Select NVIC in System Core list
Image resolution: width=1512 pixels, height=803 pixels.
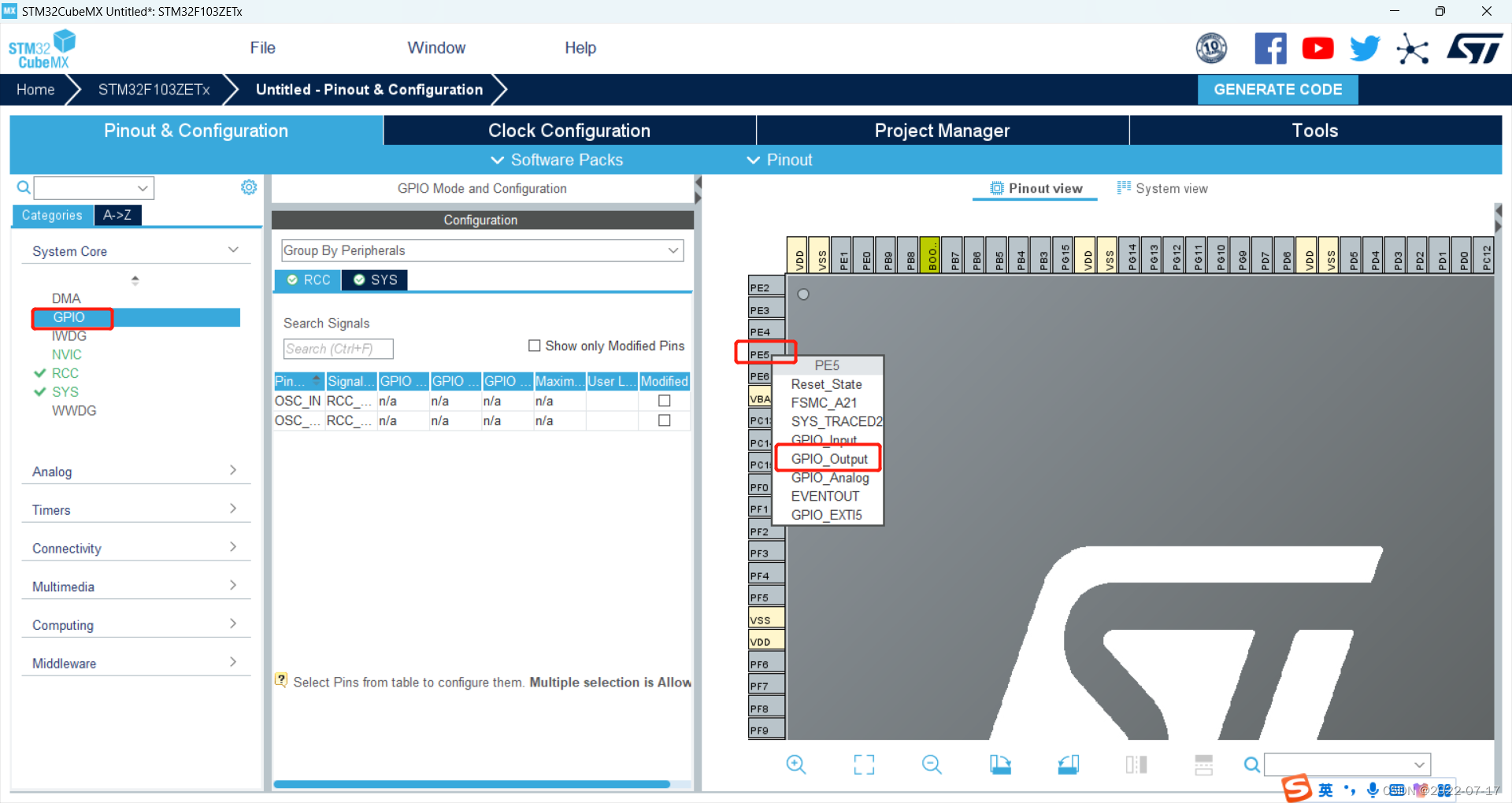click(67, 354)
